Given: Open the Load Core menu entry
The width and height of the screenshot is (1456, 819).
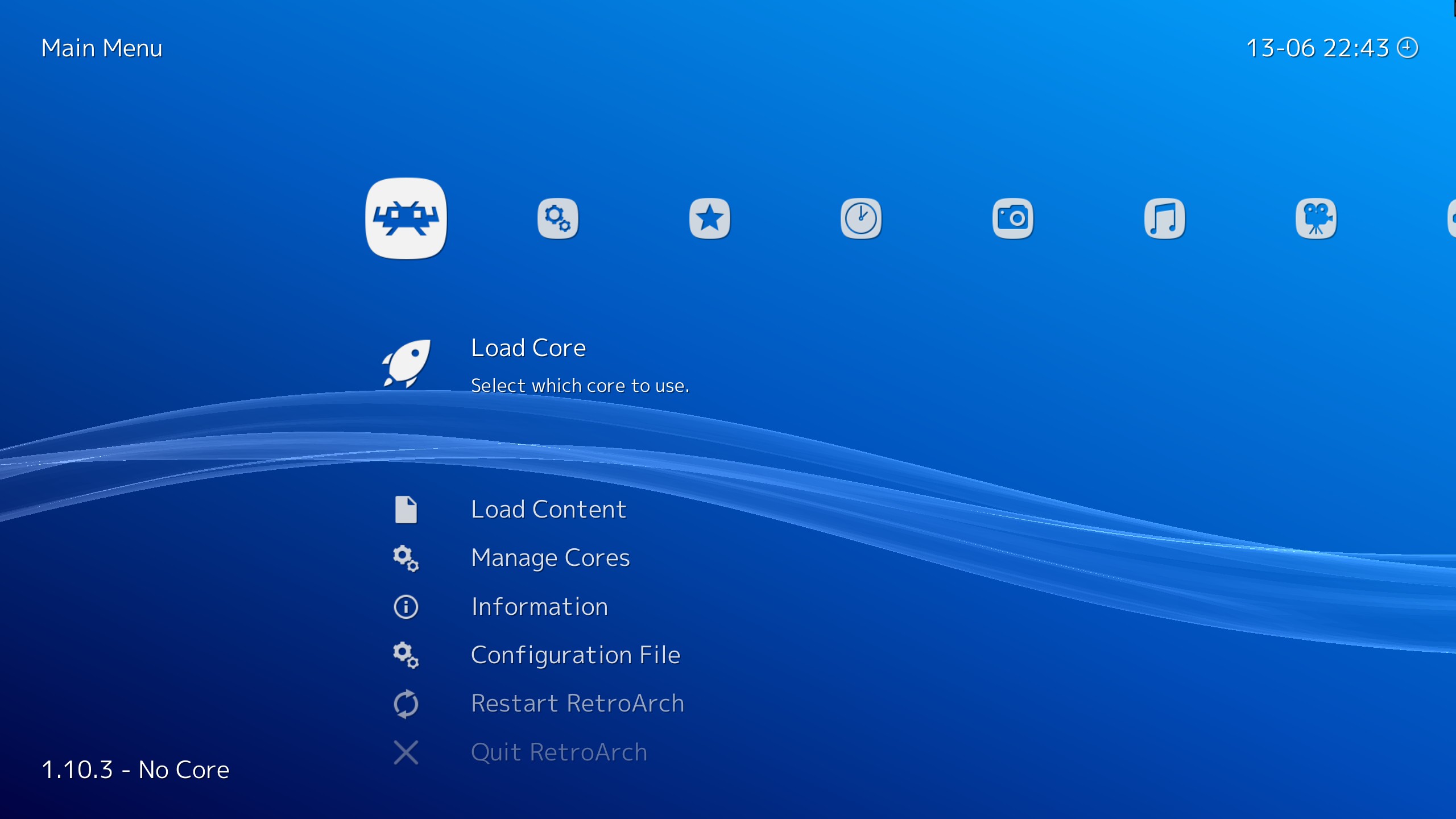Looking at the screenshot, I should pos(528,348).
